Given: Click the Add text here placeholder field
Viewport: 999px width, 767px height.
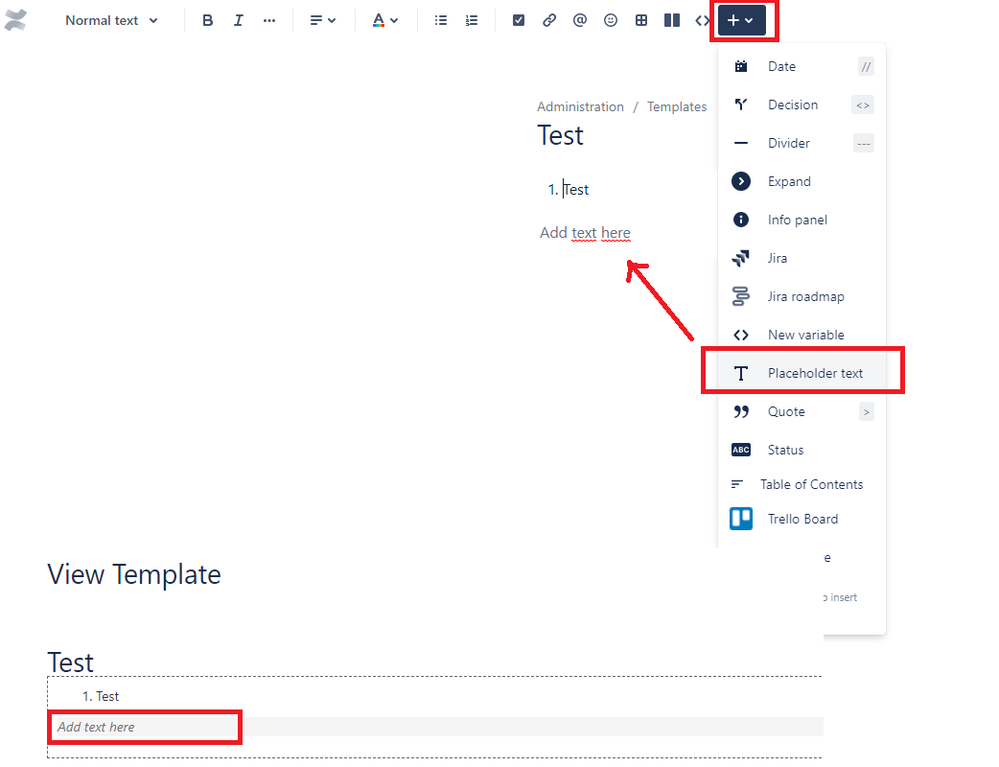Looking at the screenshot, I should pos(144,727).
